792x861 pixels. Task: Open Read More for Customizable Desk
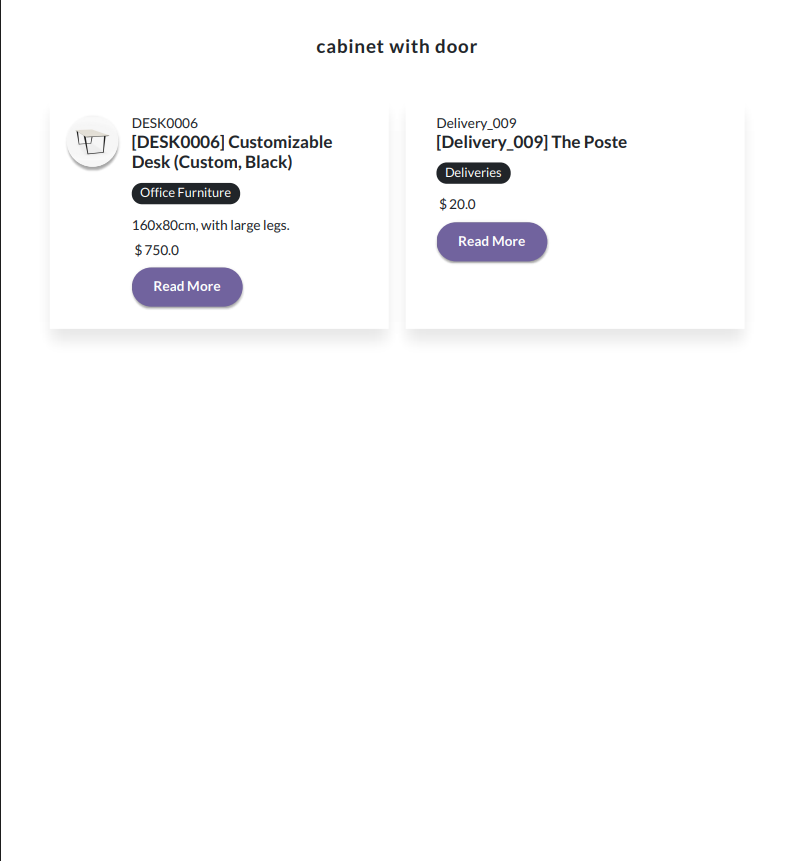coord(187,287)
